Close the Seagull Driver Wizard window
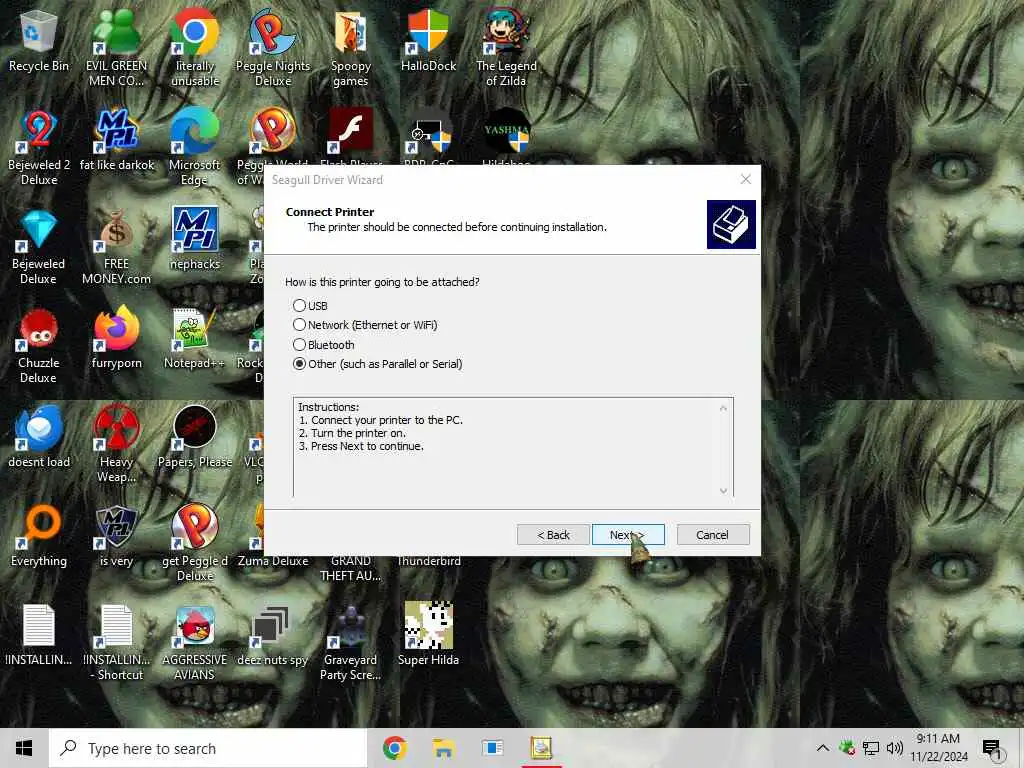Image resolution: width=1024 pixels, height=768 pixels. (746, 179)
